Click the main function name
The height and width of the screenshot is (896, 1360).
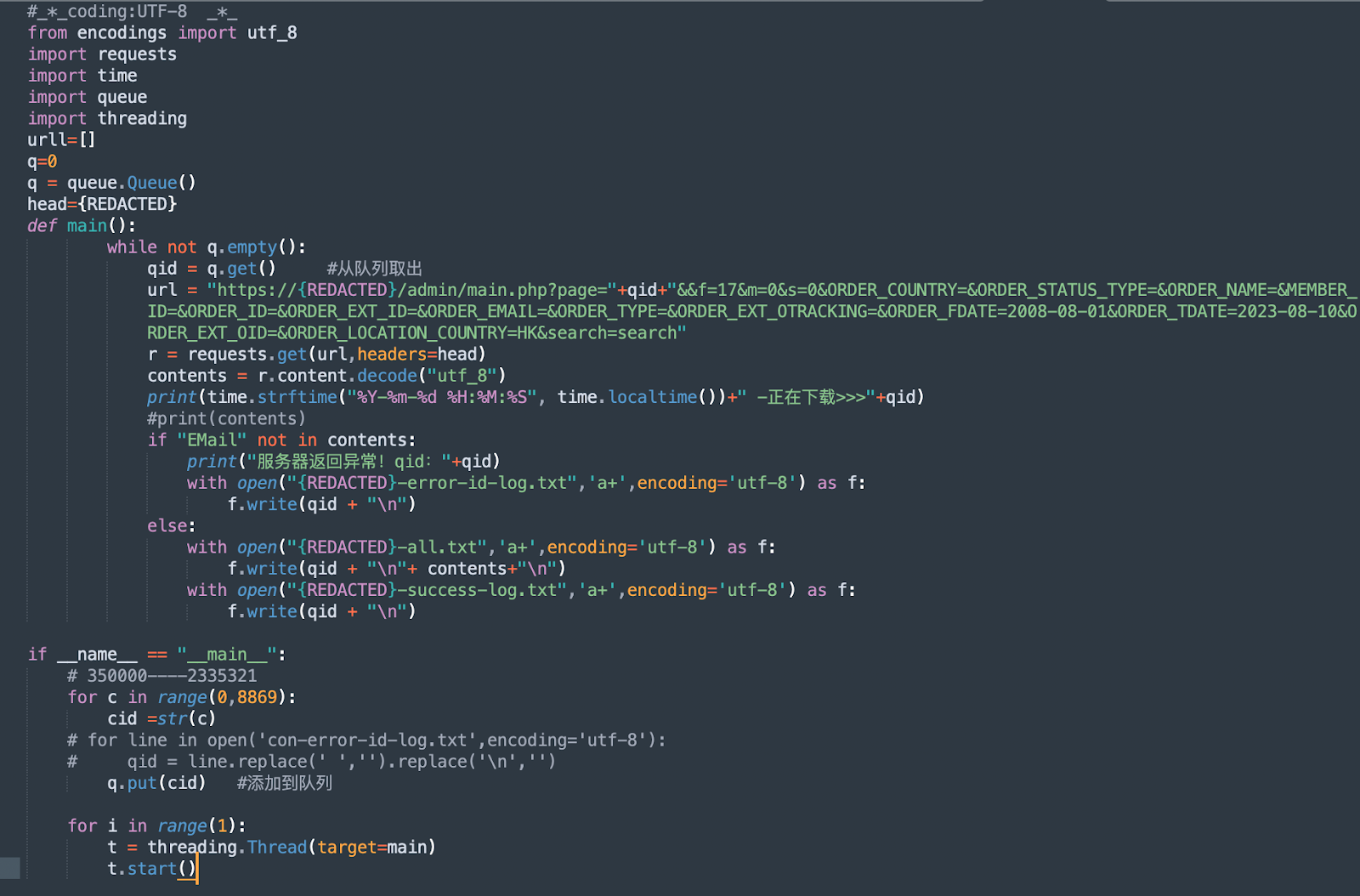click(x=86, y=225)
